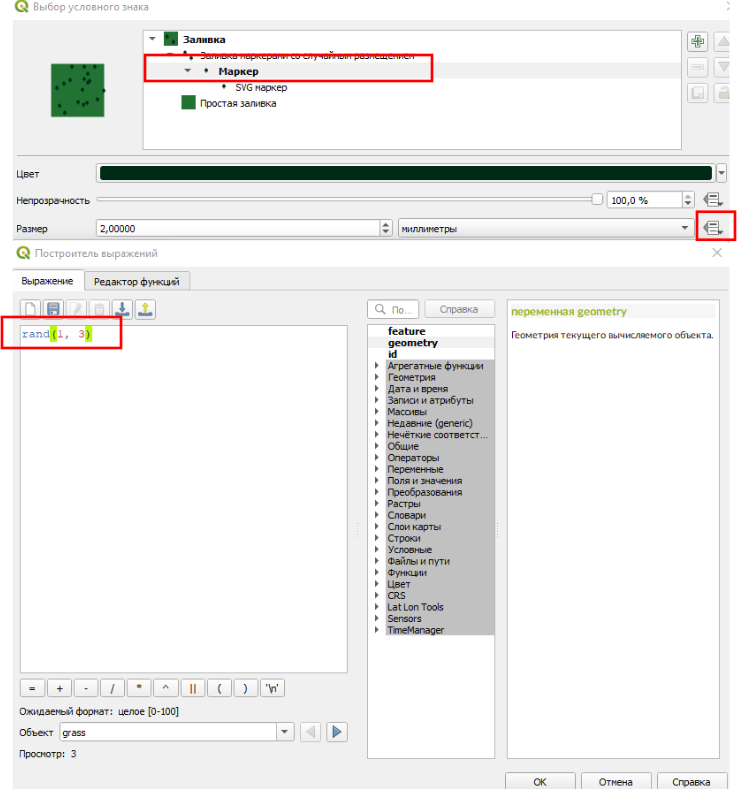Collapse the Заливка symbol tree root
737x789 pixels.
(152, 39)
